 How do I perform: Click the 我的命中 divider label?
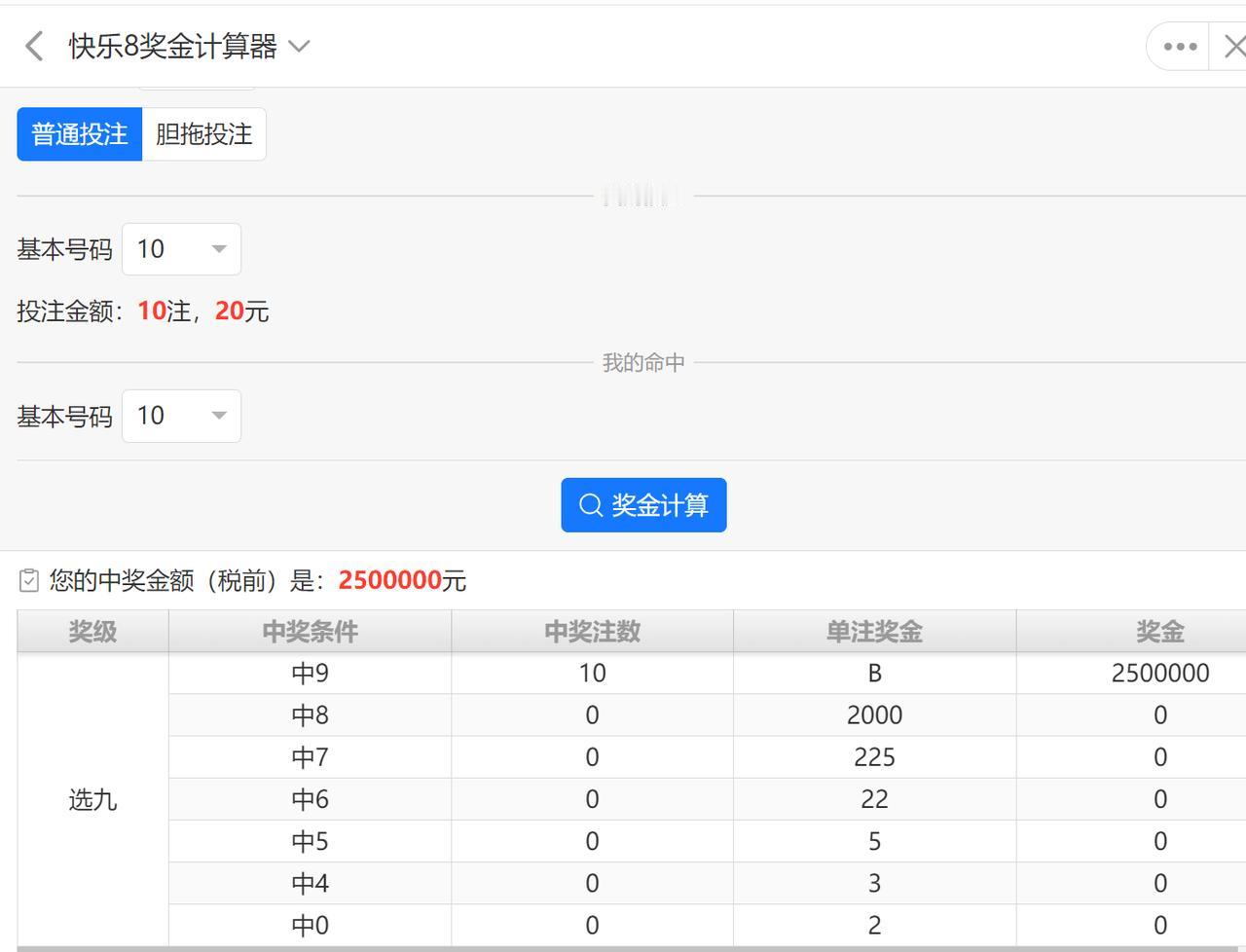coord(642,361)
